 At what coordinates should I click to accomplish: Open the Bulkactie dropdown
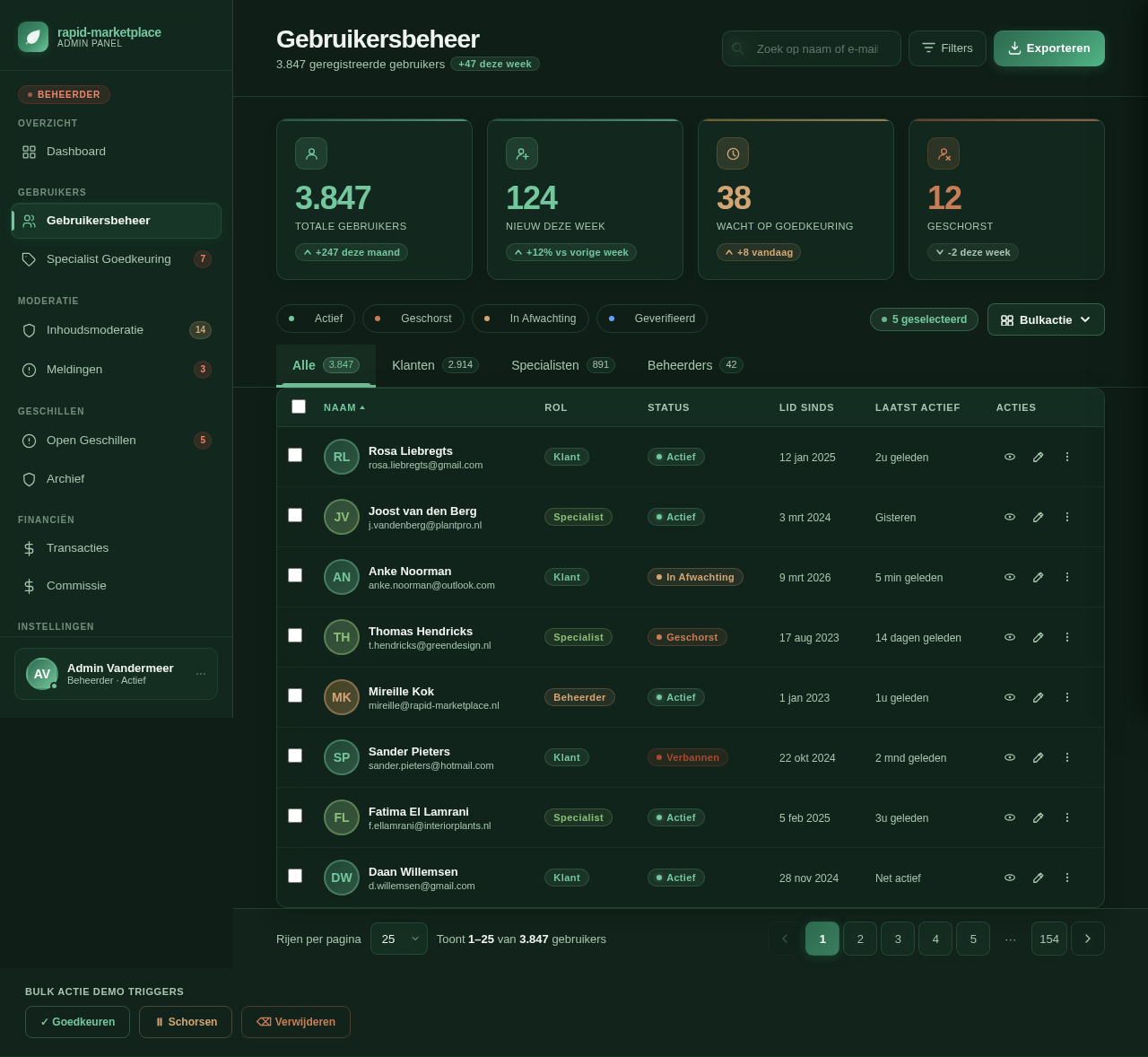[1046, 319]
